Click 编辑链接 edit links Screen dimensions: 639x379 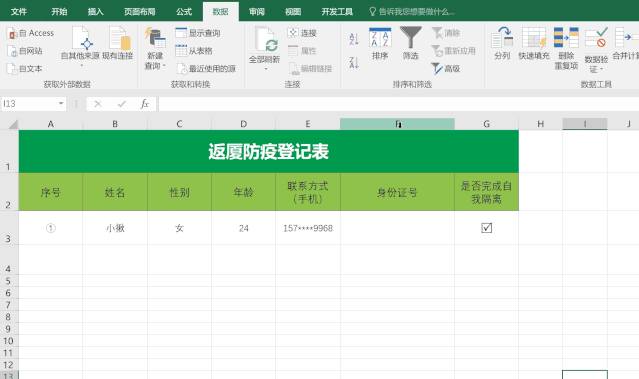point(310,68)
